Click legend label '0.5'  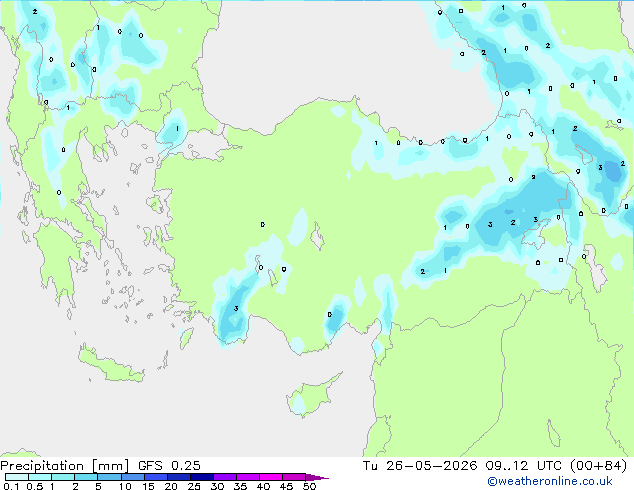(35, 486)
